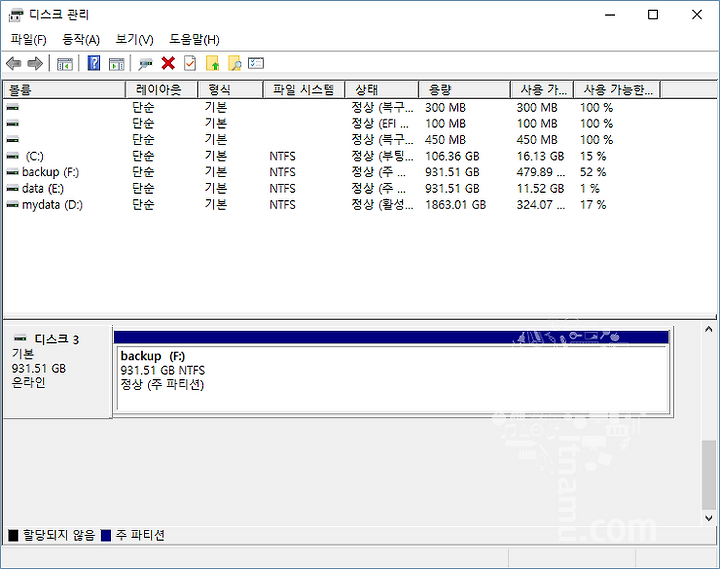Click the 52 % free percentage cell
This screenshot has width=720, height=569.
[x=593, y=172]
